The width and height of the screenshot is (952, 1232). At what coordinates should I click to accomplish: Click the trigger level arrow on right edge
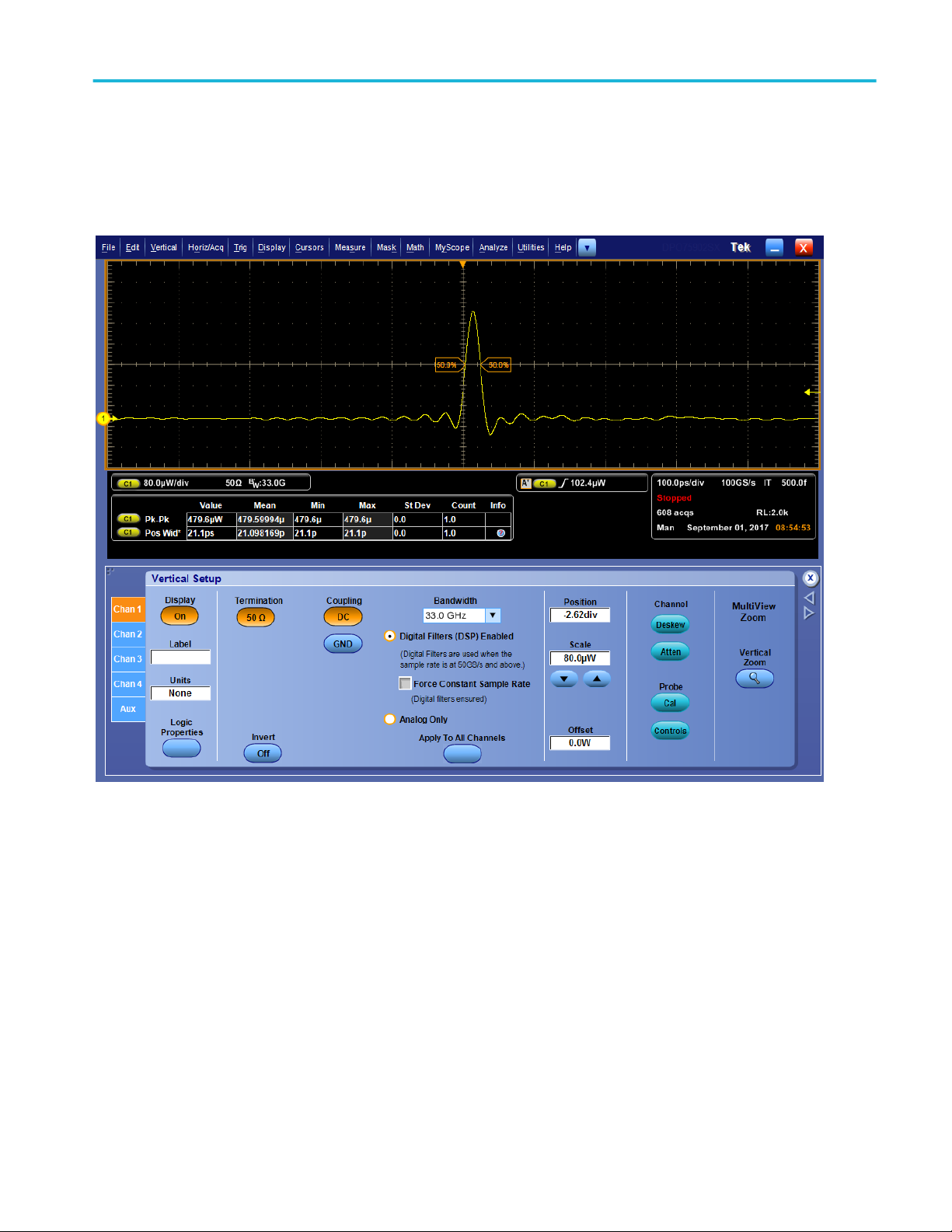pyautogui.click(x=811, y=393)
